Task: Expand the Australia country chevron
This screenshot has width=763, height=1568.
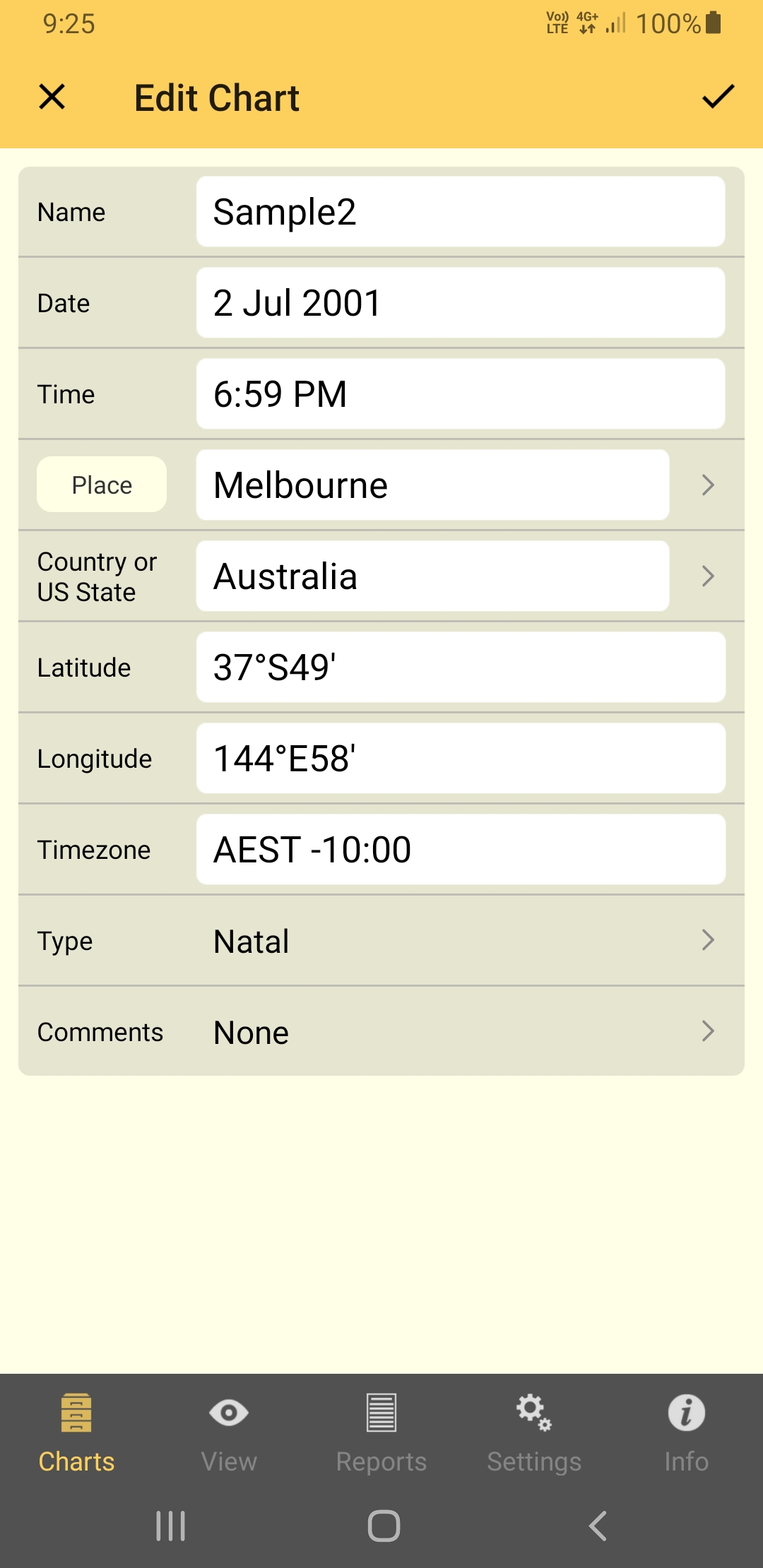Action: 708,576
